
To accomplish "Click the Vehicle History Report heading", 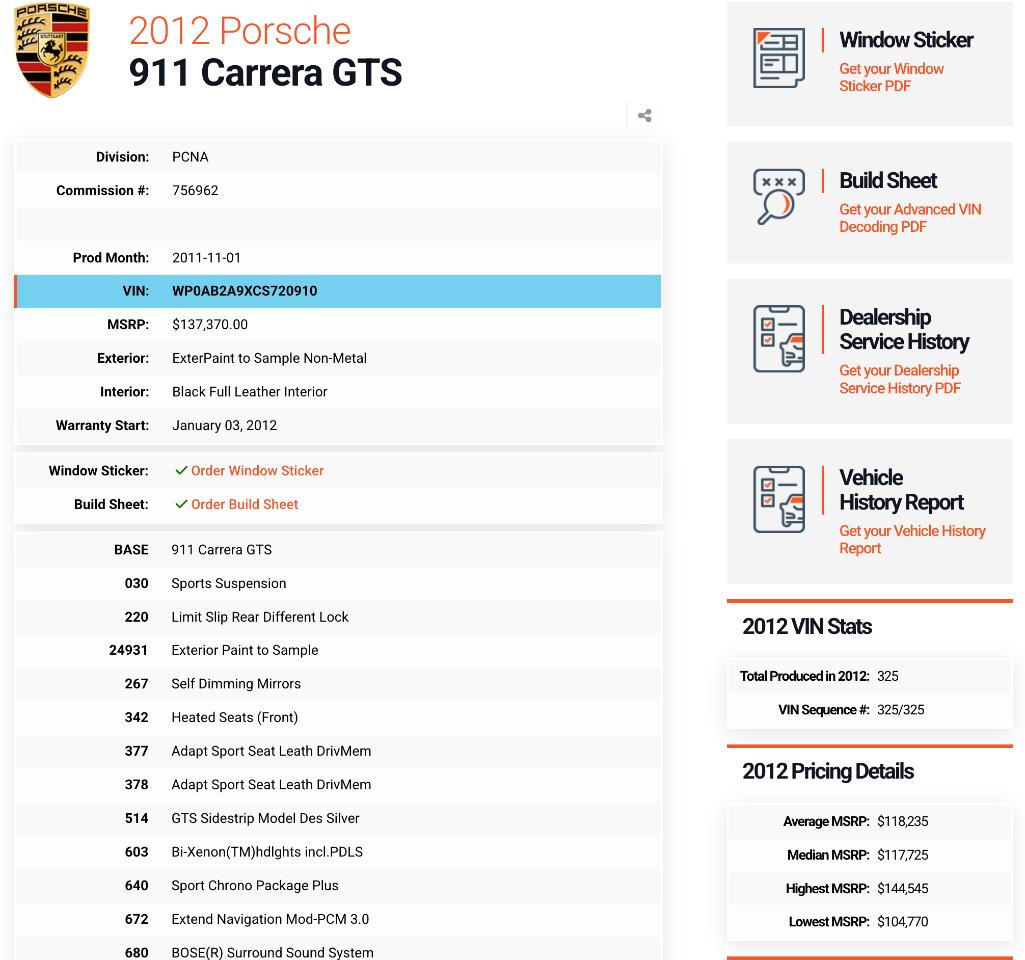I will [x=901, y=489].
